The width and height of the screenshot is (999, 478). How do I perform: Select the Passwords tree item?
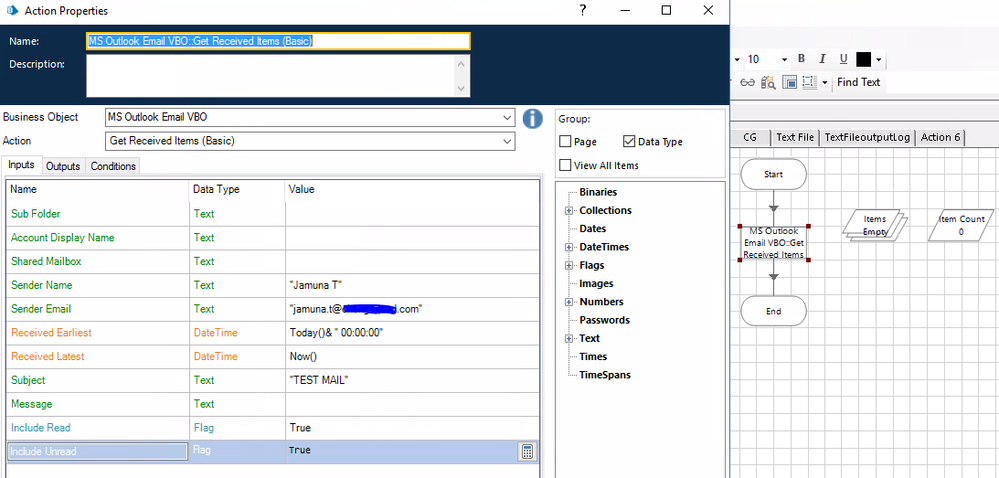tap(604, 320)
